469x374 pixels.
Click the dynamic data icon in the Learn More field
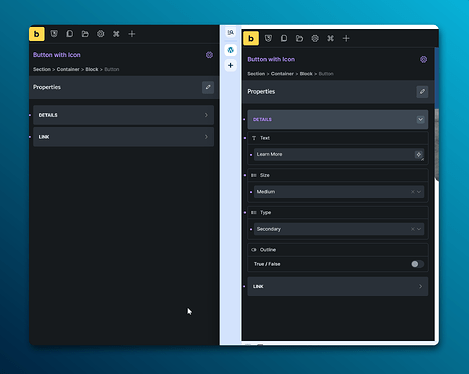click(419, 154)
